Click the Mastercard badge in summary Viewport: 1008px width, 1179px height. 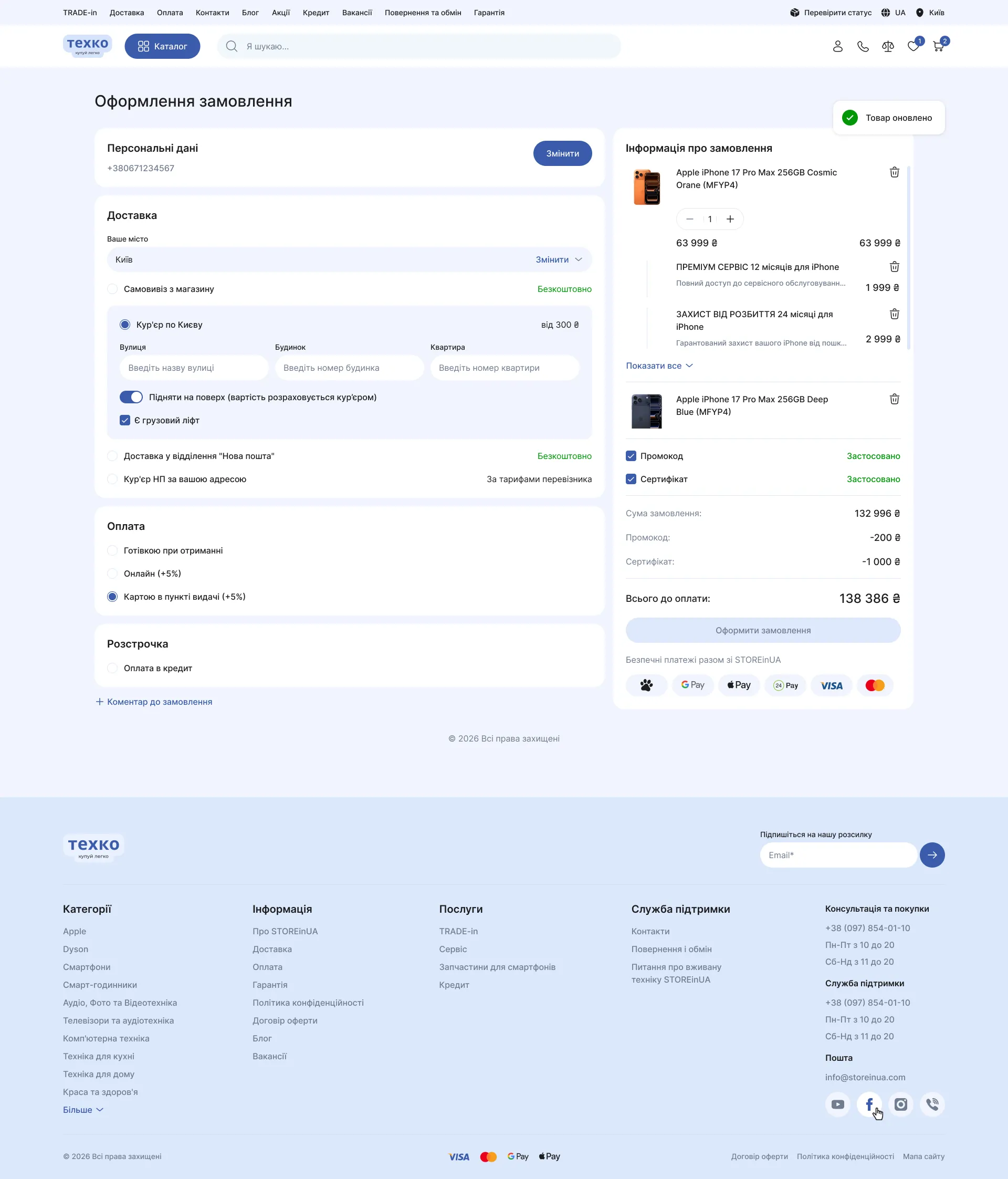[x=874, y=685]
